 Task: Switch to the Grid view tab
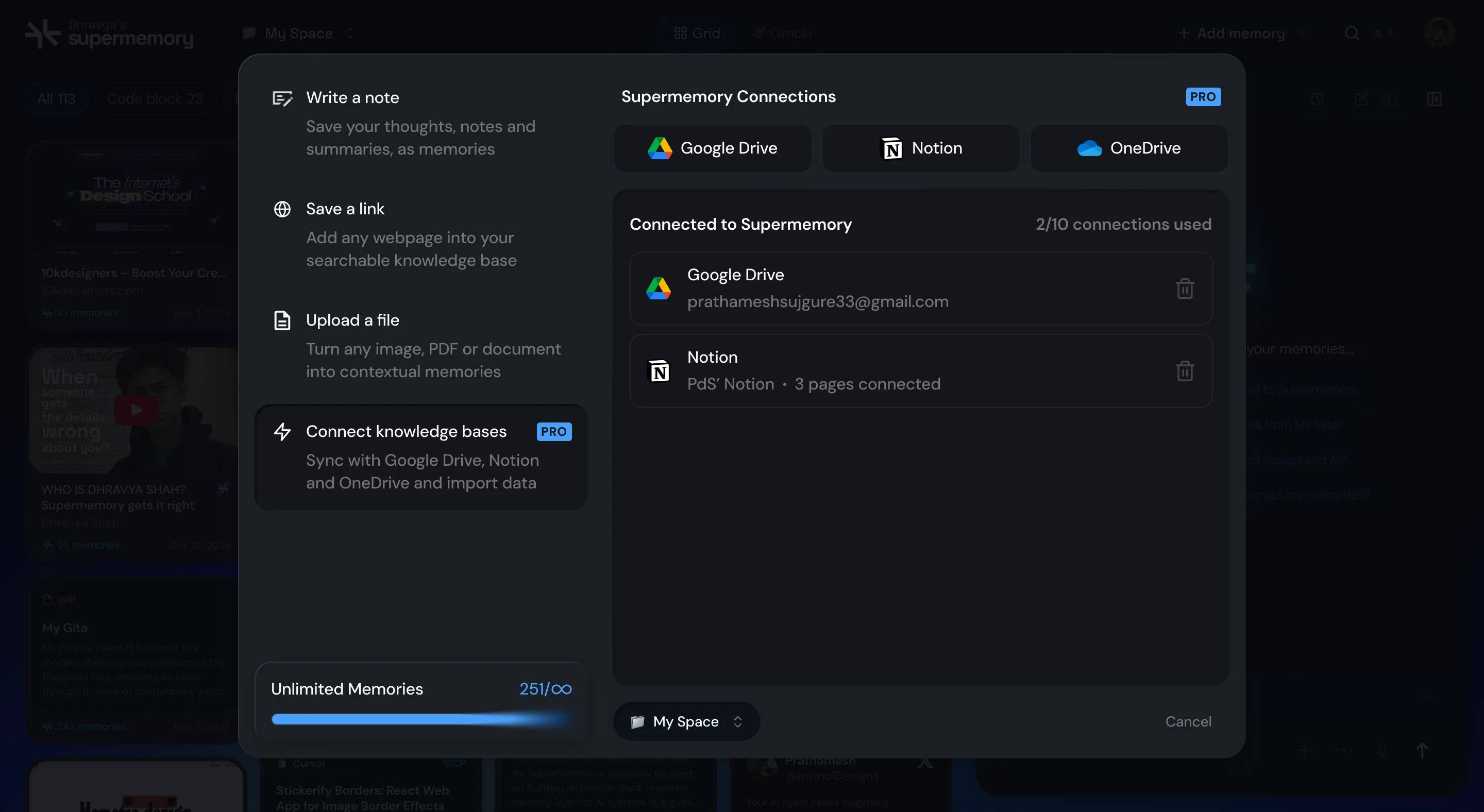[x=697, y=33]
